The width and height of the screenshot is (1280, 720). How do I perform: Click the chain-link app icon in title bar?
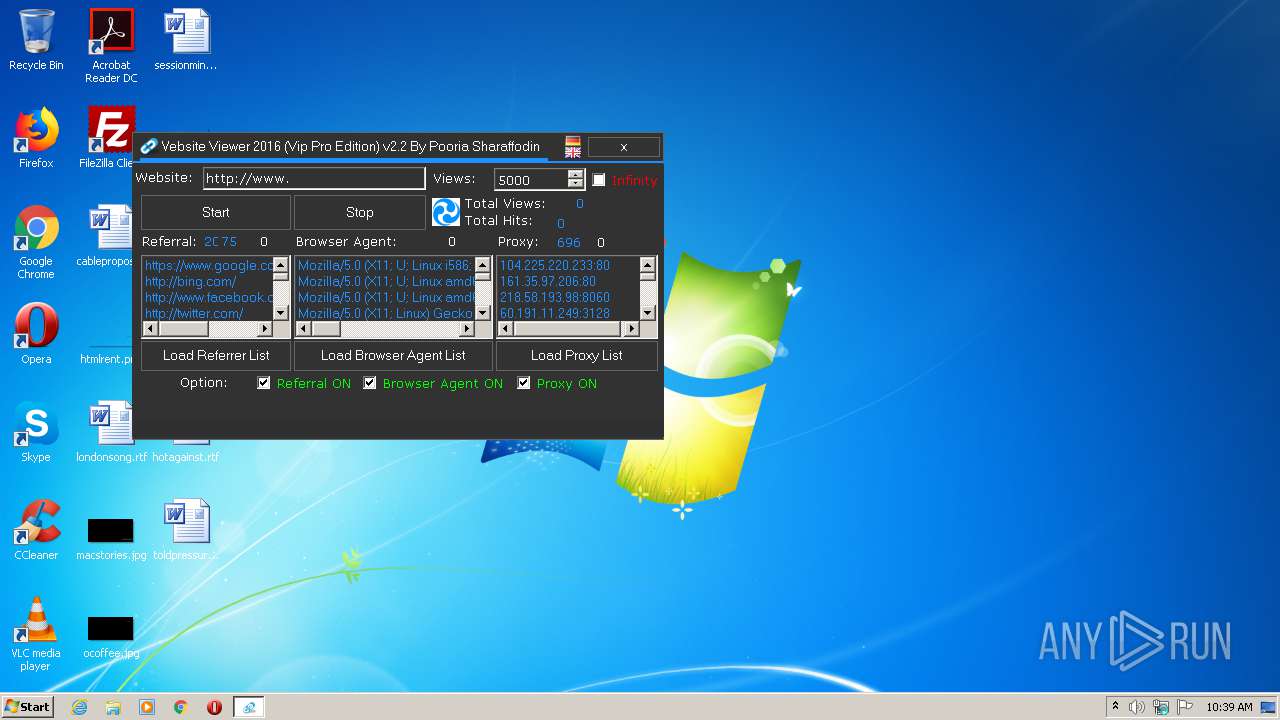click(148, 146)
